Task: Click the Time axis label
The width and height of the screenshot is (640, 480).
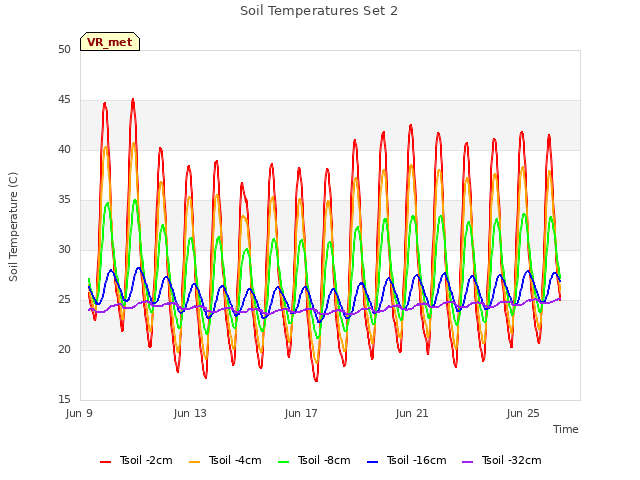Action: 566,429
